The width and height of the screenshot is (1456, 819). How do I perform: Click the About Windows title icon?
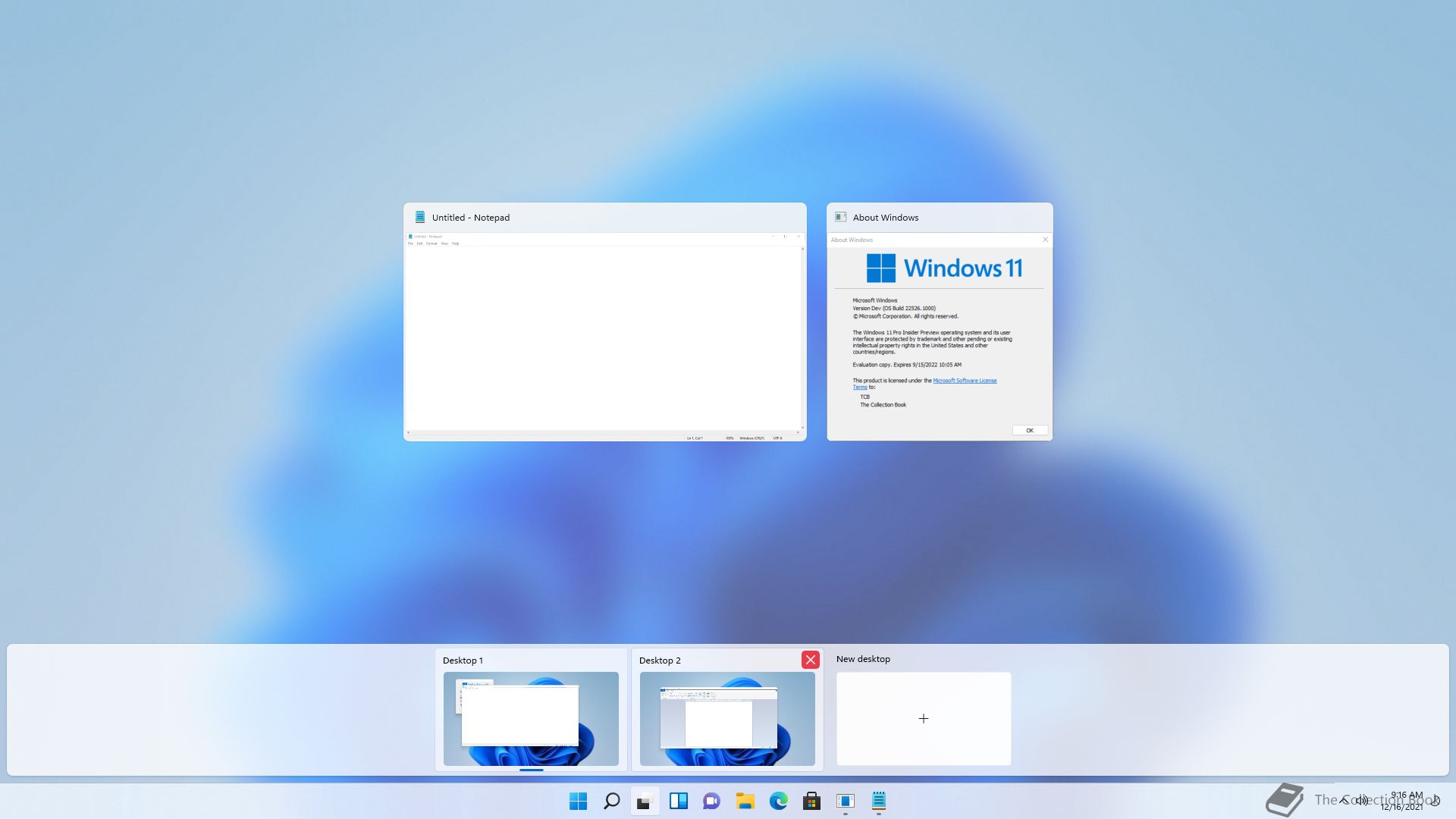840,217
